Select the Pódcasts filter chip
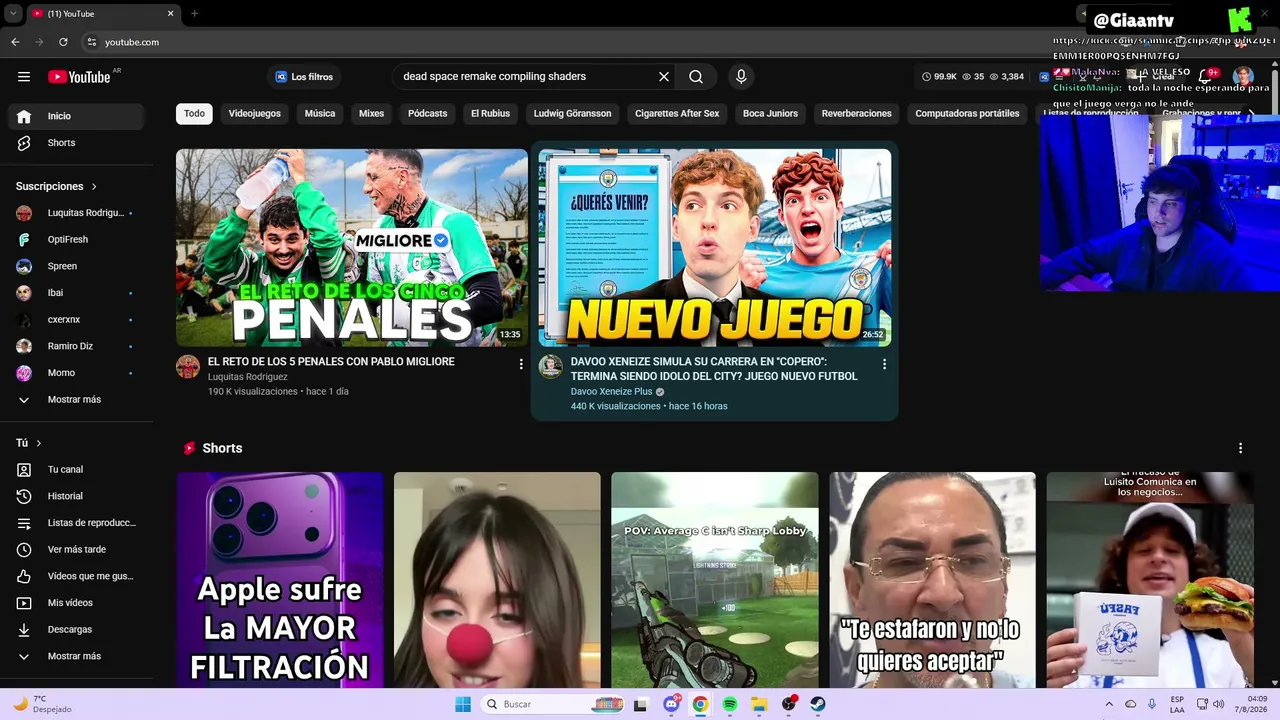This screenshot has width=1280, height=720. tap(428, 114)
